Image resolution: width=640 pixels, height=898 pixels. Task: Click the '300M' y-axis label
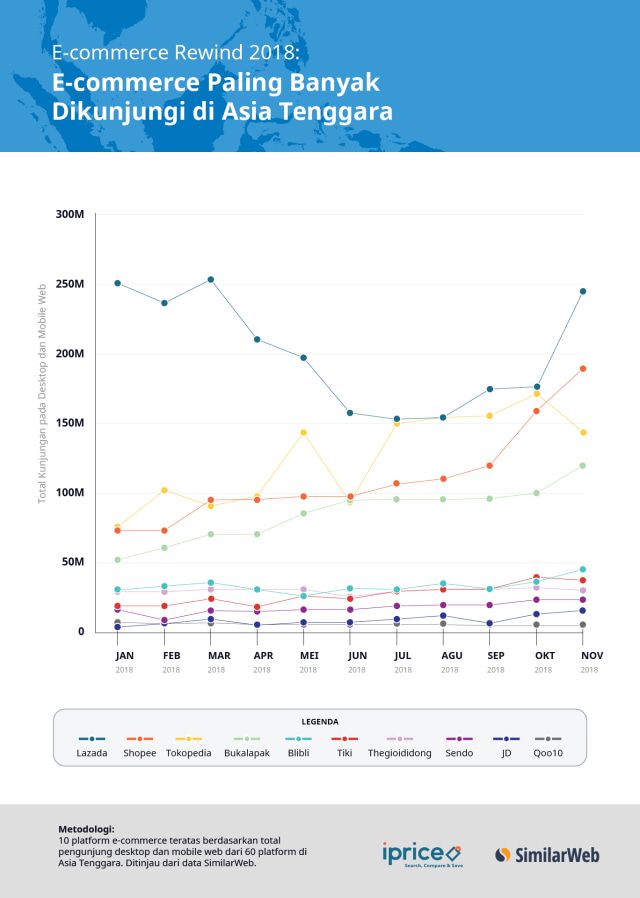click(70, 214)
